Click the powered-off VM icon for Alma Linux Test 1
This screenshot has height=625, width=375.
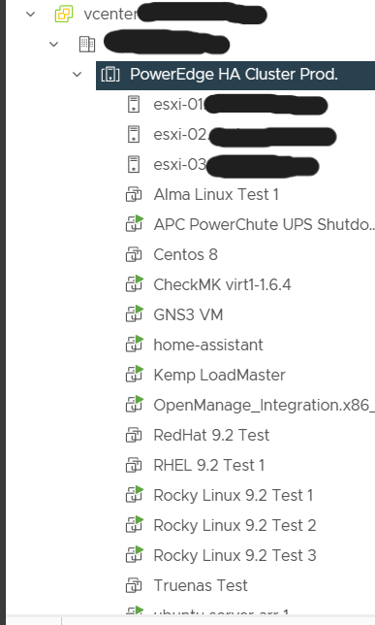coord(134,195)
